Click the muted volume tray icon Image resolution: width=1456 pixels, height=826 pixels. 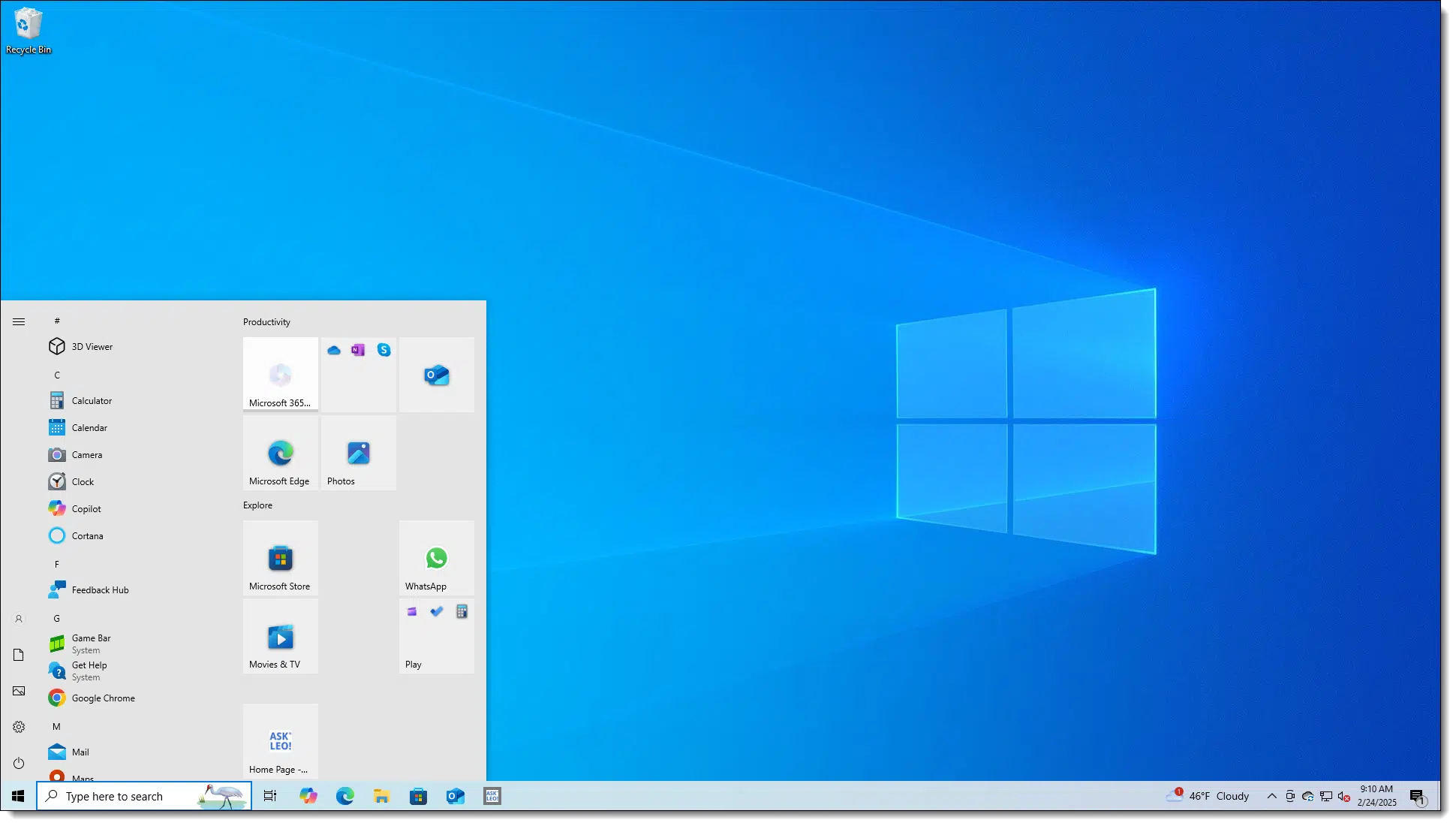(1344, 797)
